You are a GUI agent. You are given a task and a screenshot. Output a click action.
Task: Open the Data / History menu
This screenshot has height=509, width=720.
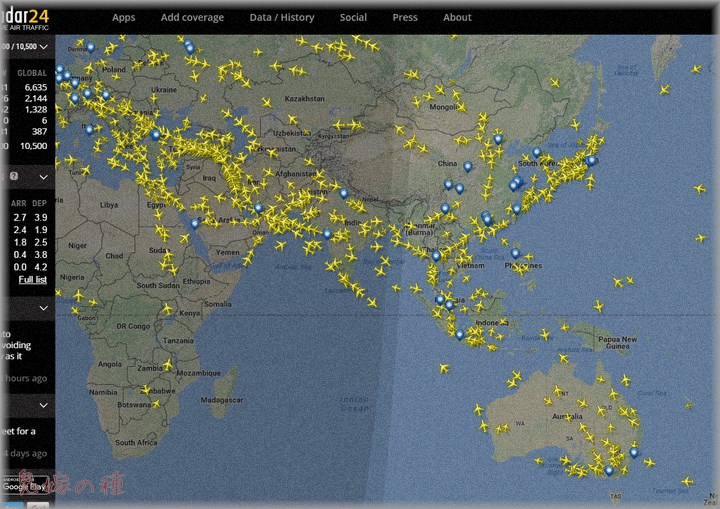pyautogui.click(x=281, y=17)
